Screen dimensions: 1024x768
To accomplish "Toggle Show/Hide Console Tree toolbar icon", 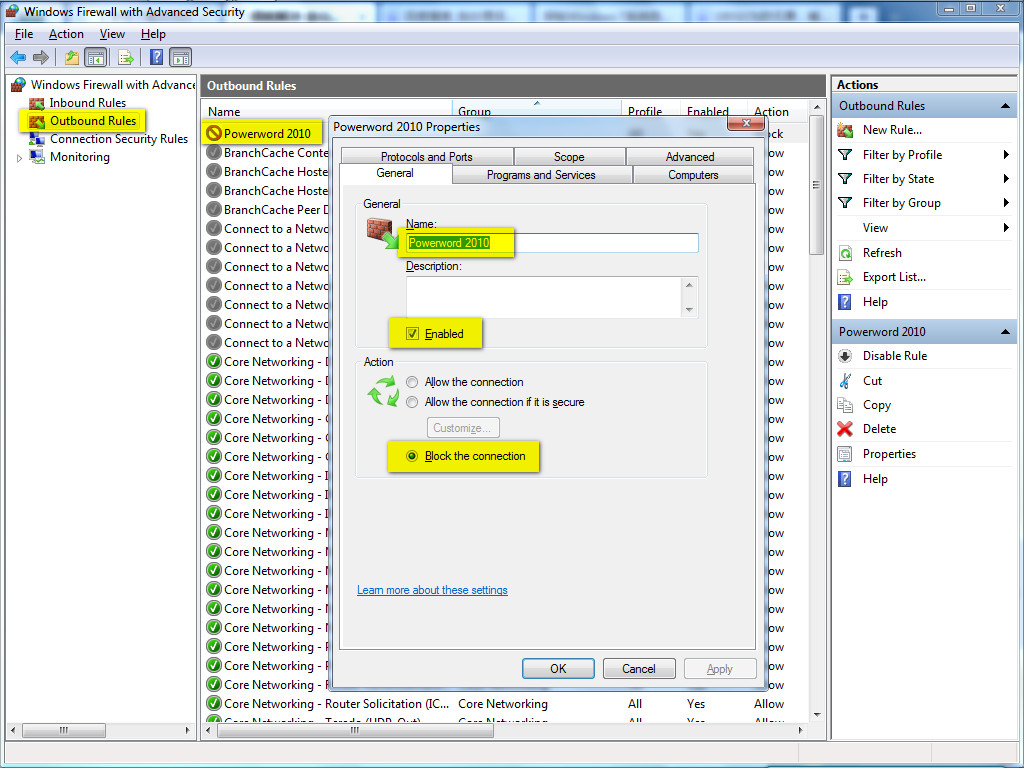I will 96,57.
